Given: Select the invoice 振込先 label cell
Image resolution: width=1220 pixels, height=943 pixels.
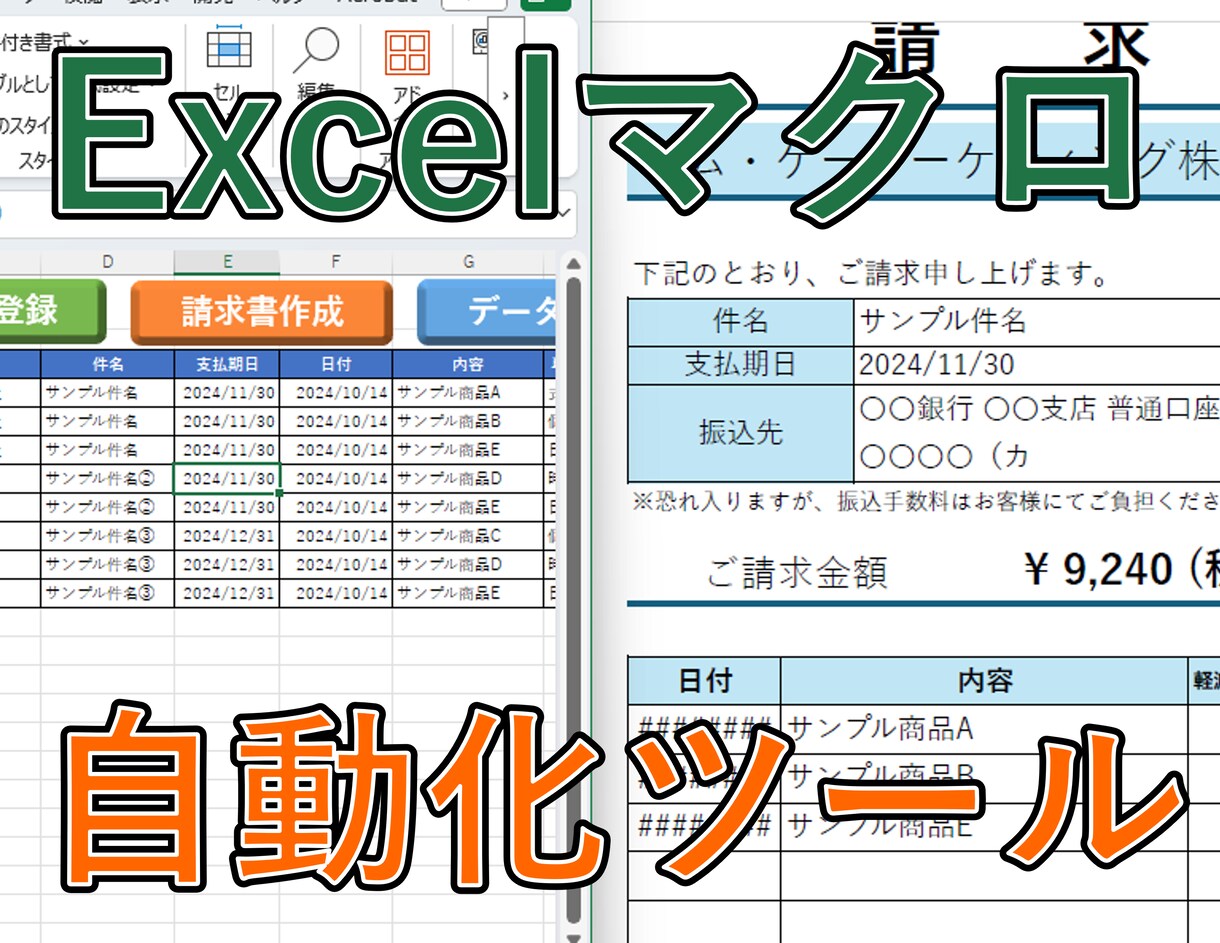Looking at the screenshot, I should (741, 433).
